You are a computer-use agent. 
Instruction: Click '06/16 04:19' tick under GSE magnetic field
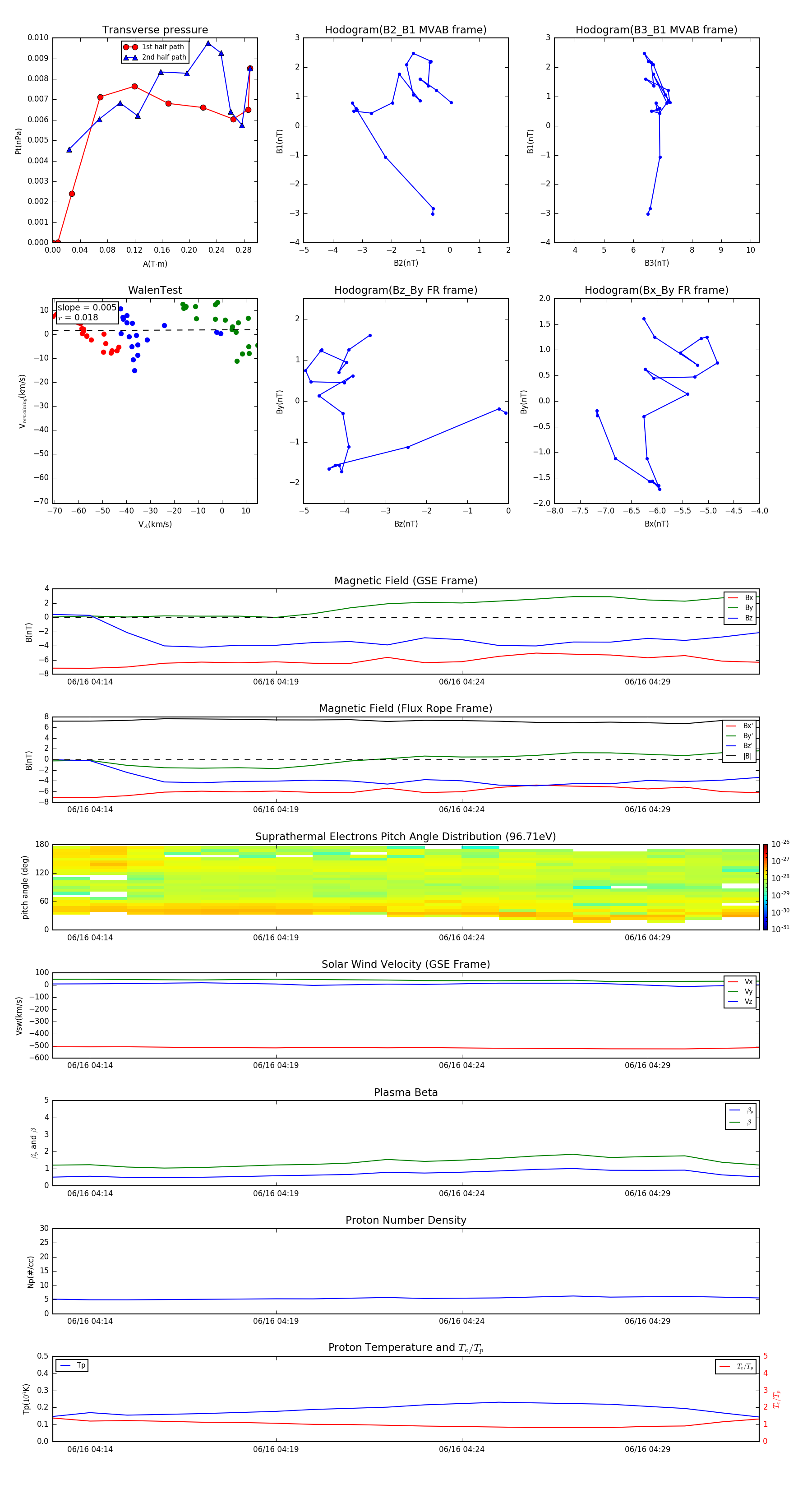276,682
